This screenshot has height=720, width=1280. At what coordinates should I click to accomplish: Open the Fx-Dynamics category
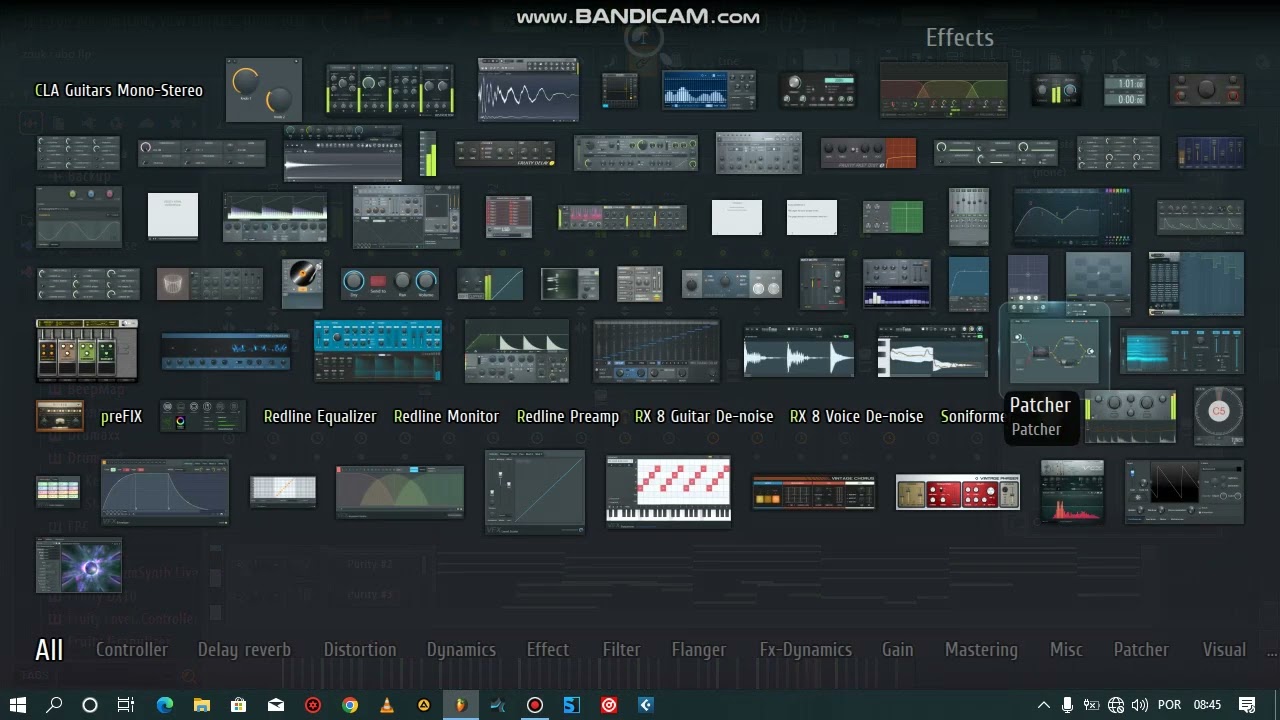(806, 650)
